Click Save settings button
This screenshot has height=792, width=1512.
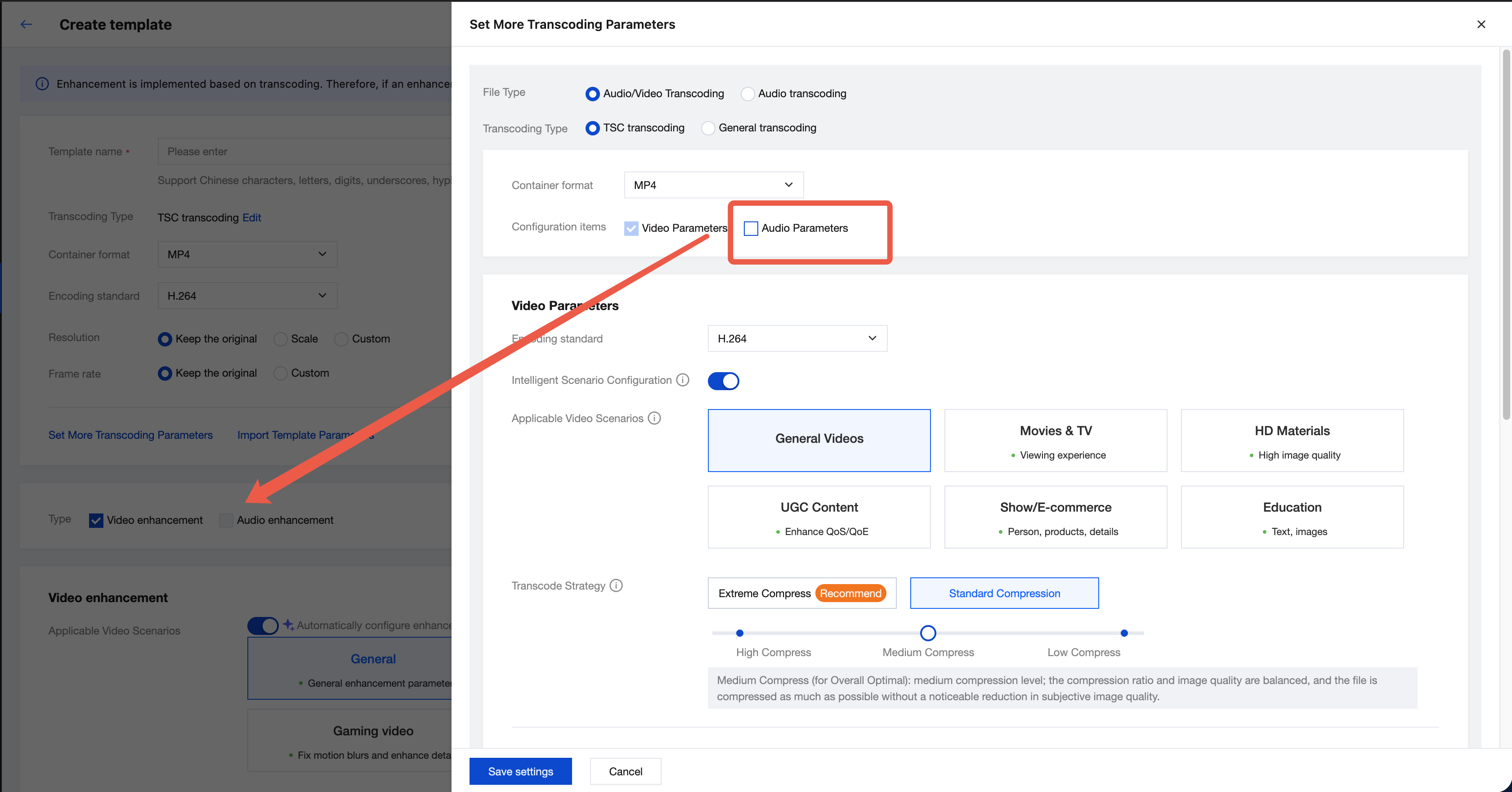[x=520, y=771]
